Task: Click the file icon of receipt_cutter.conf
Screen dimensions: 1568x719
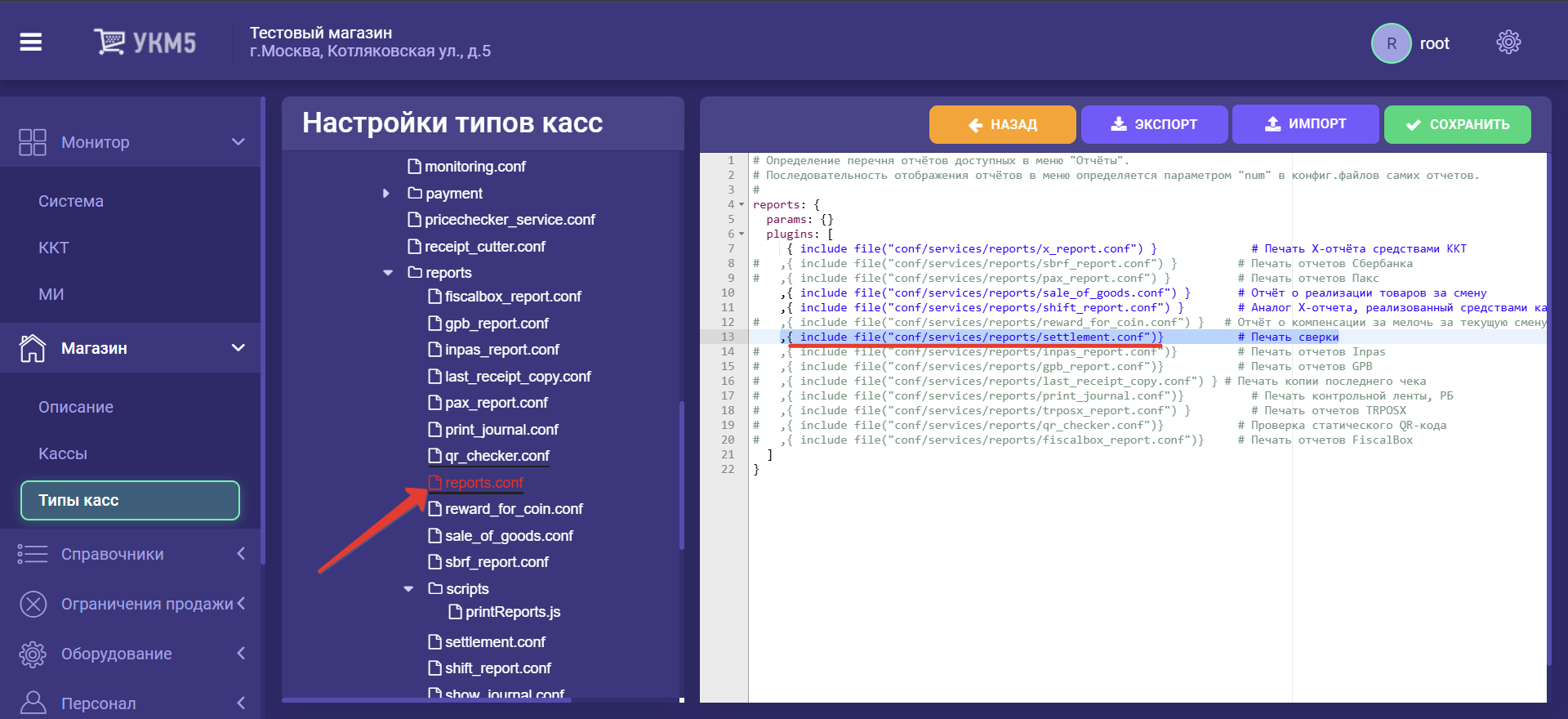Action: click(415, 247)
